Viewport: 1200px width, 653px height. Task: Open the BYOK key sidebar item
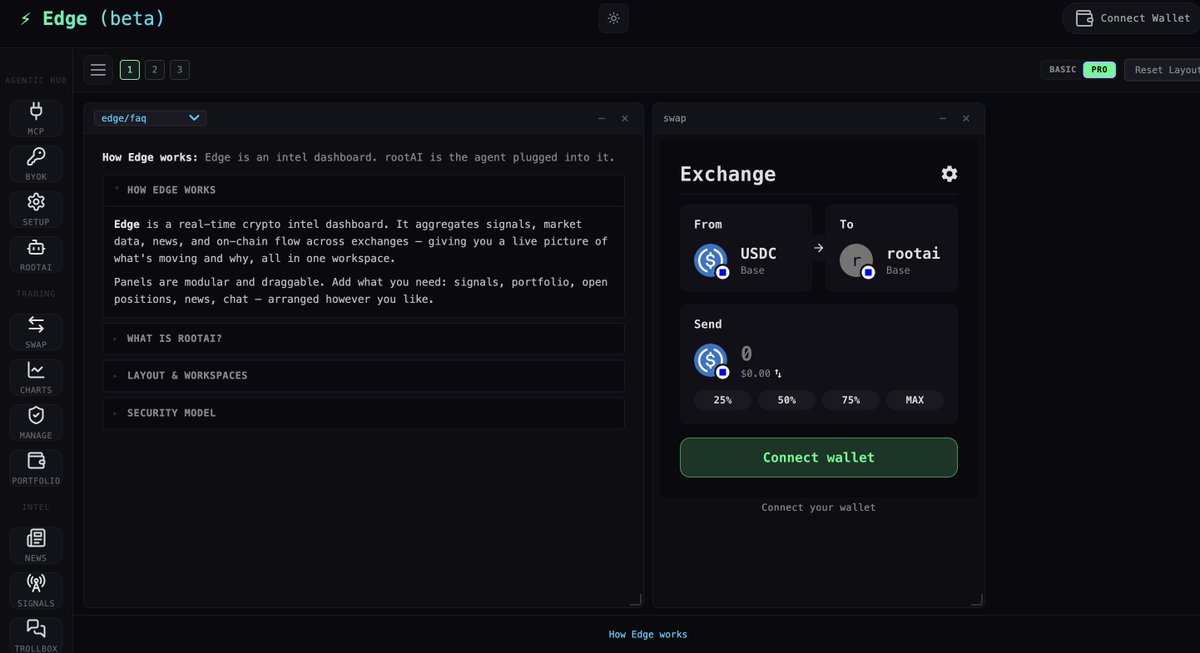point(36,164)
